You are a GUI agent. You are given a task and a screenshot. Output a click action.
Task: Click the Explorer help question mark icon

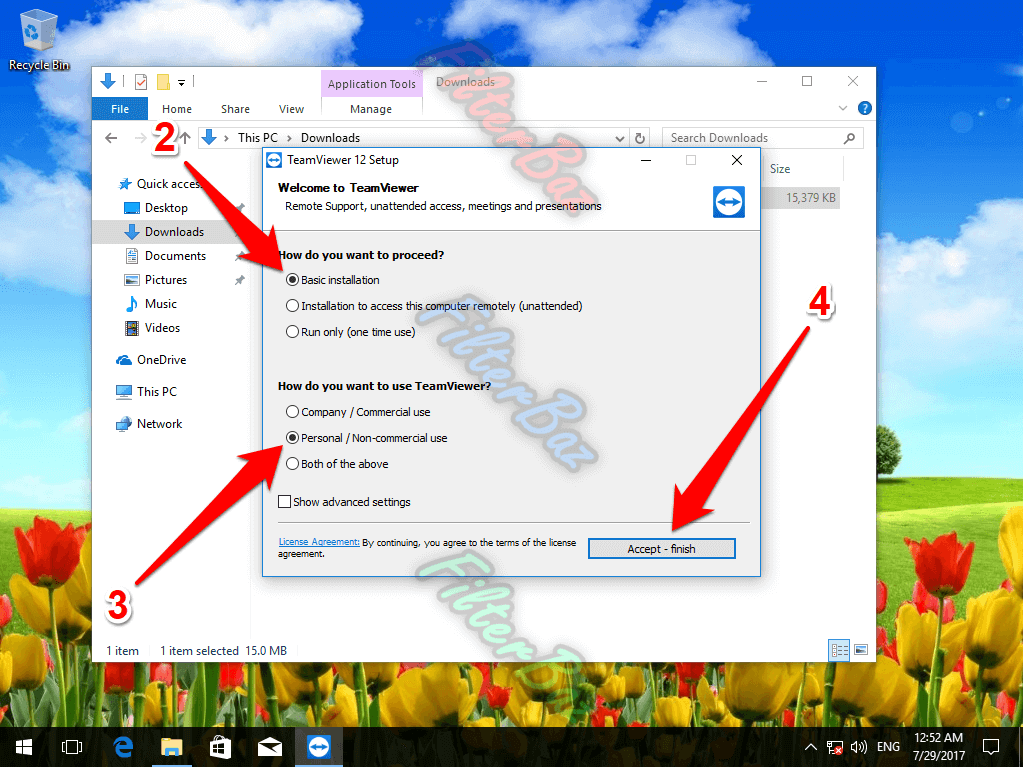tap(865, 108)
